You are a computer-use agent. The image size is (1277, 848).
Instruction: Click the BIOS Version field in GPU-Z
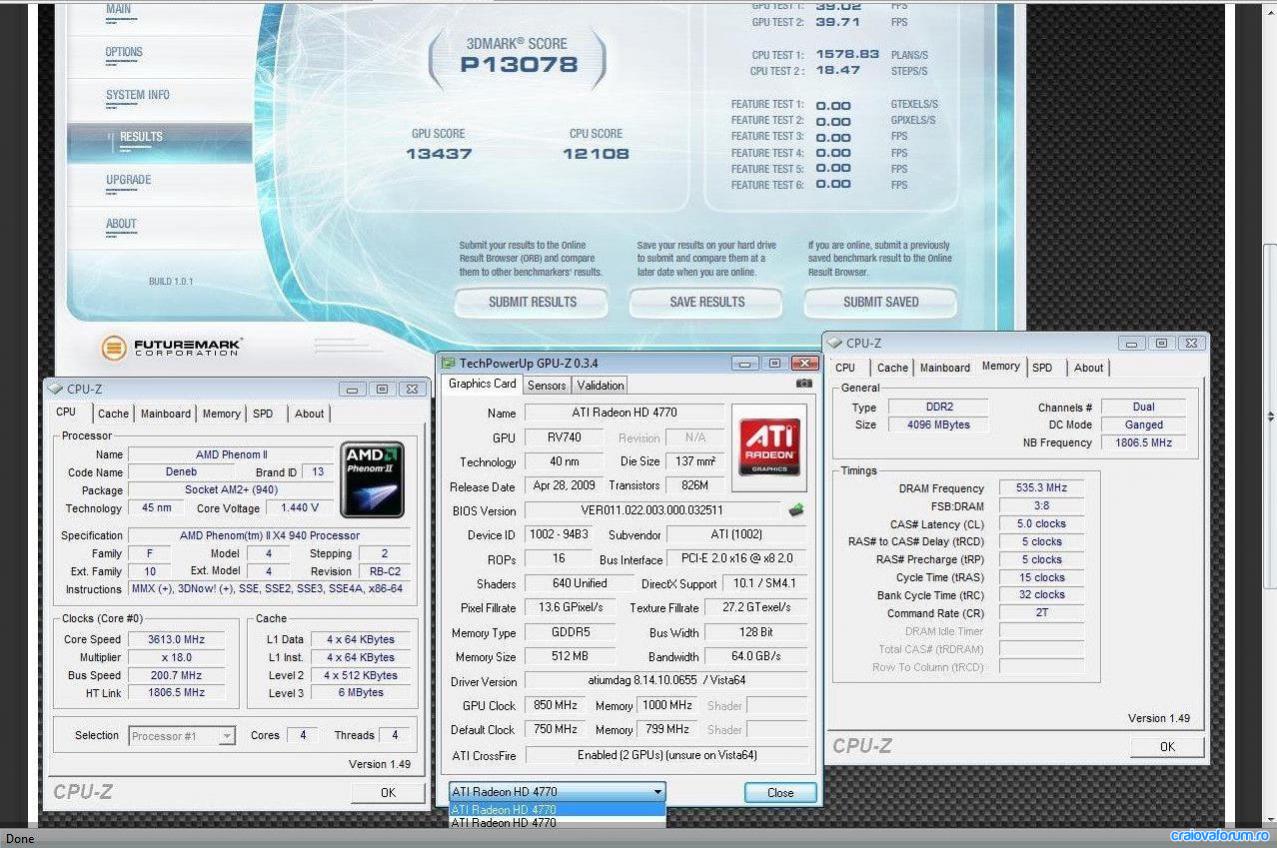652,511
